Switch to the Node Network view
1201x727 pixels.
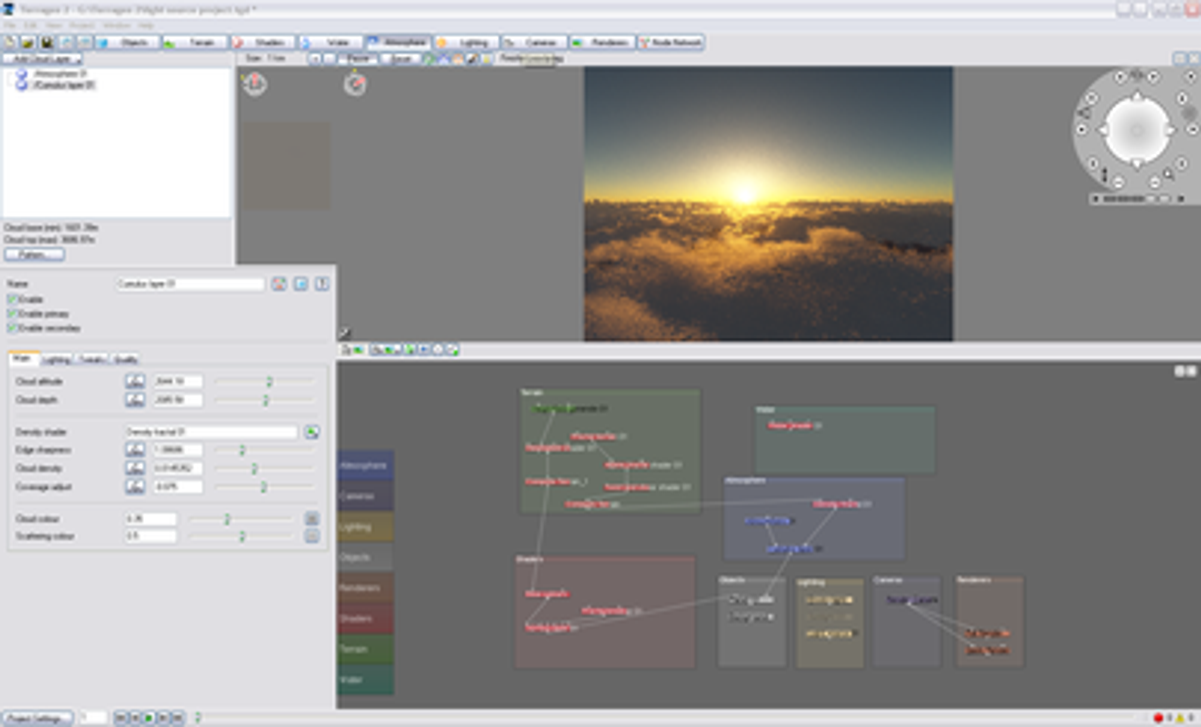tap(672, 43)
